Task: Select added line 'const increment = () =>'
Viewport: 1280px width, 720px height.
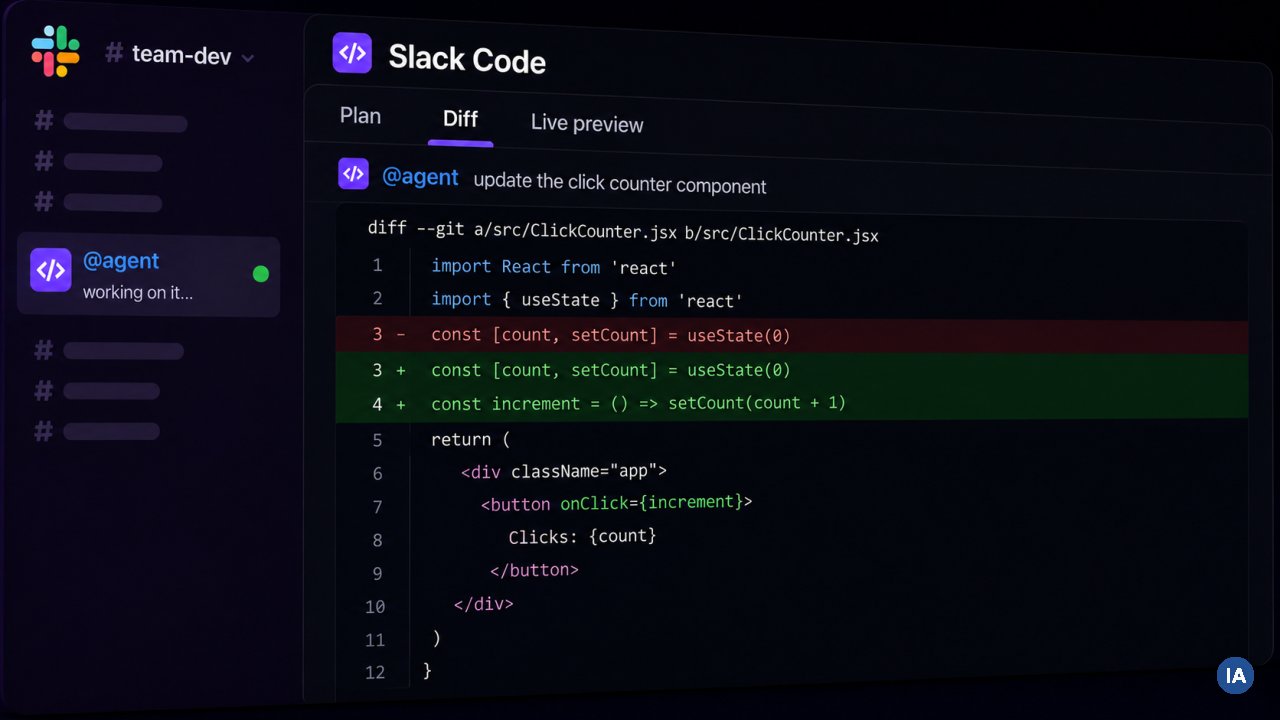Action: click(792, 403)
